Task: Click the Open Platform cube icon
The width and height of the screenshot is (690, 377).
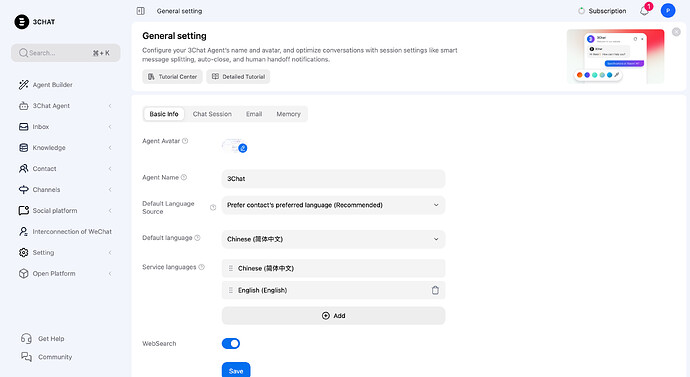Action: click(24, 274)
